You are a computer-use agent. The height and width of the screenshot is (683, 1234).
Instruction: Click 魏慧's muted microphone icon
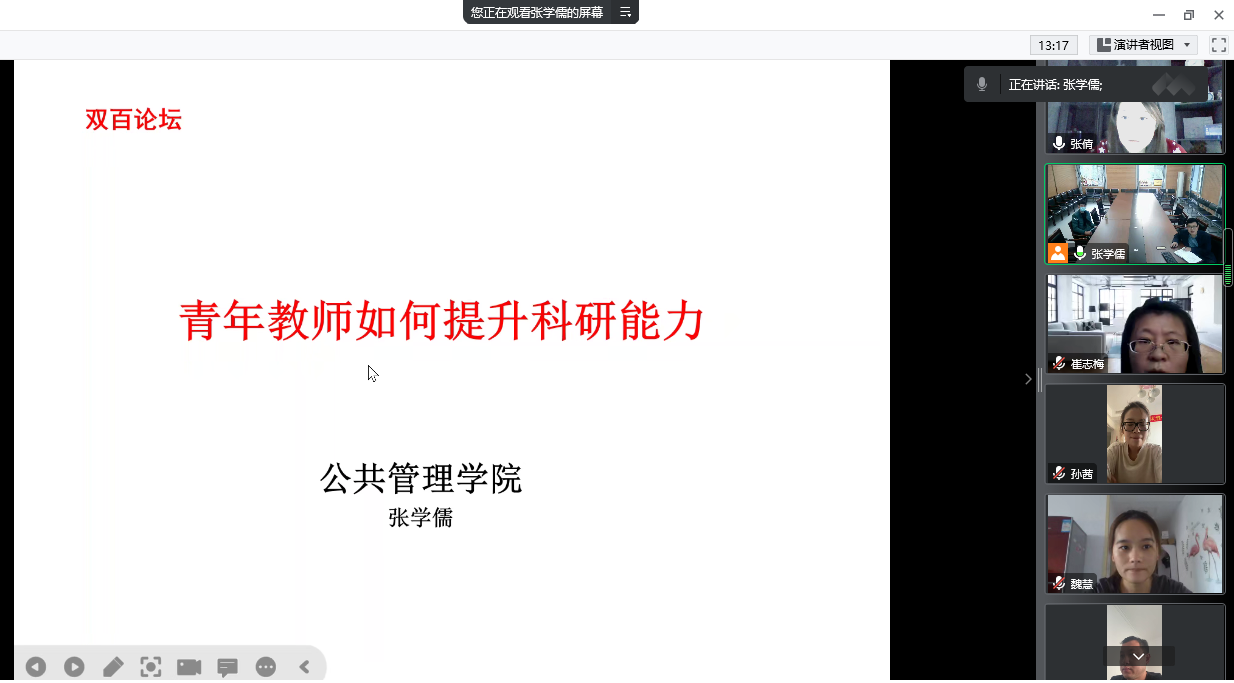(1059, 583)
